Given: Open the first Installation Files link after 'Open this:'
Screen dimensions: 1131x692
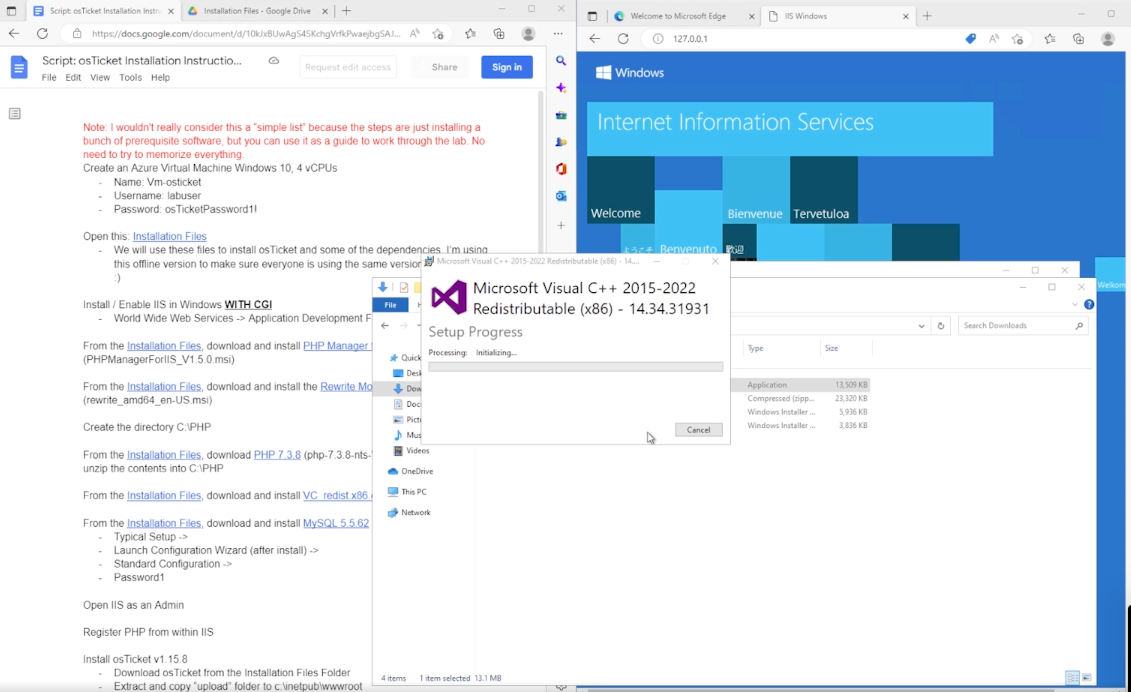Looking at the screenshot, I should [x=170, y=237].
